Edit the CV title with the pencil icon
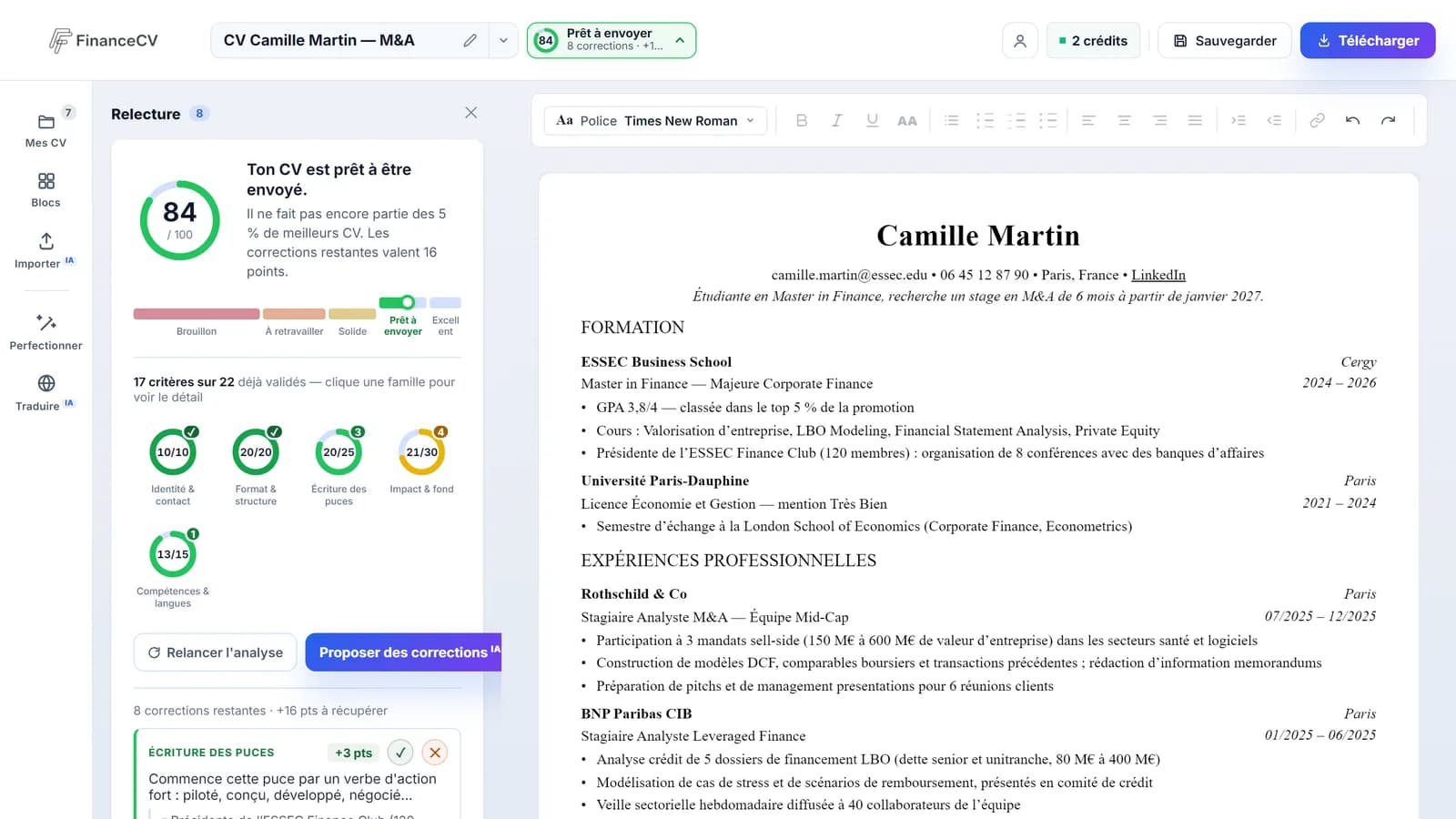The image size is (1456, 819). pyautogui.click(x=470, y=40)
